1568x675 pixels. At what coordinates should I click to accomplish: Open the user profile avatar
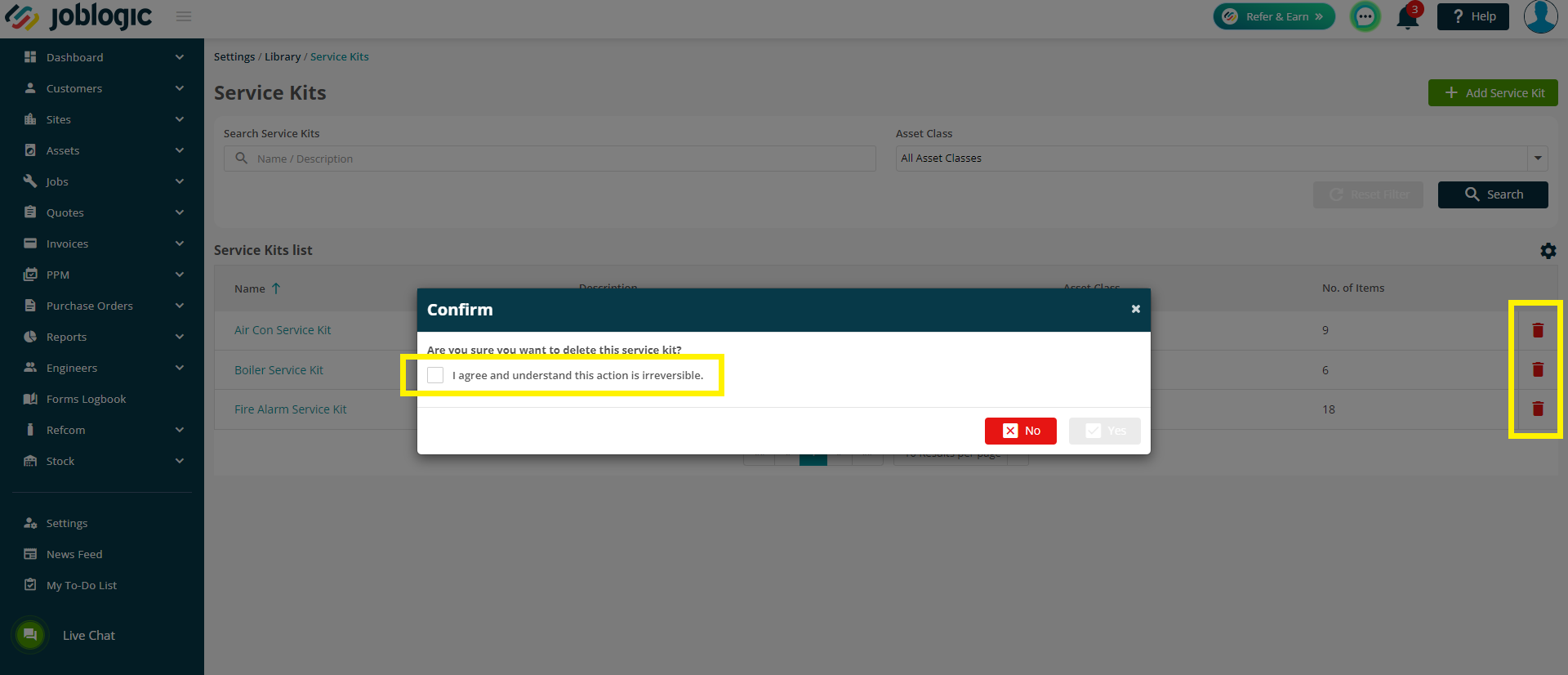(x=1540, y=16)
